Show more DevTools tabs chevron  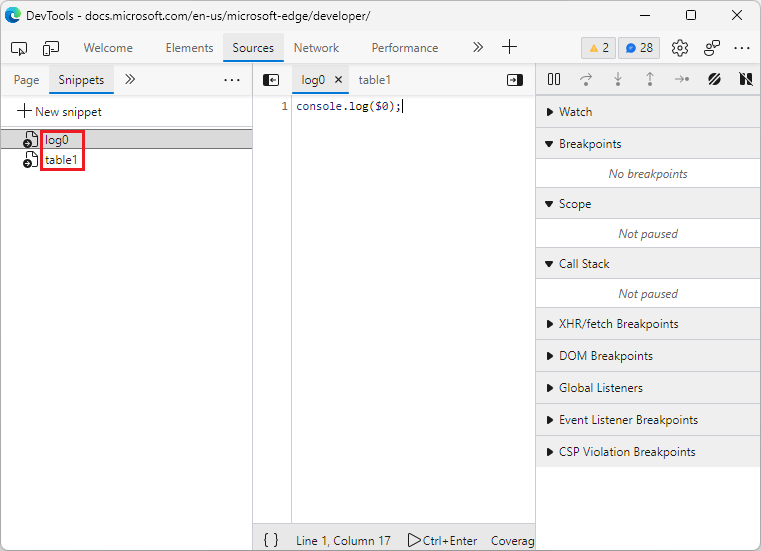pos(478,47)
